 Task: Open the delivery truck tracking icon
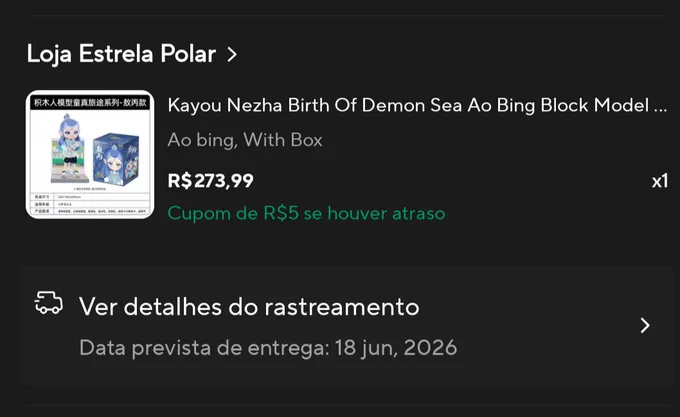pos(49,303)
